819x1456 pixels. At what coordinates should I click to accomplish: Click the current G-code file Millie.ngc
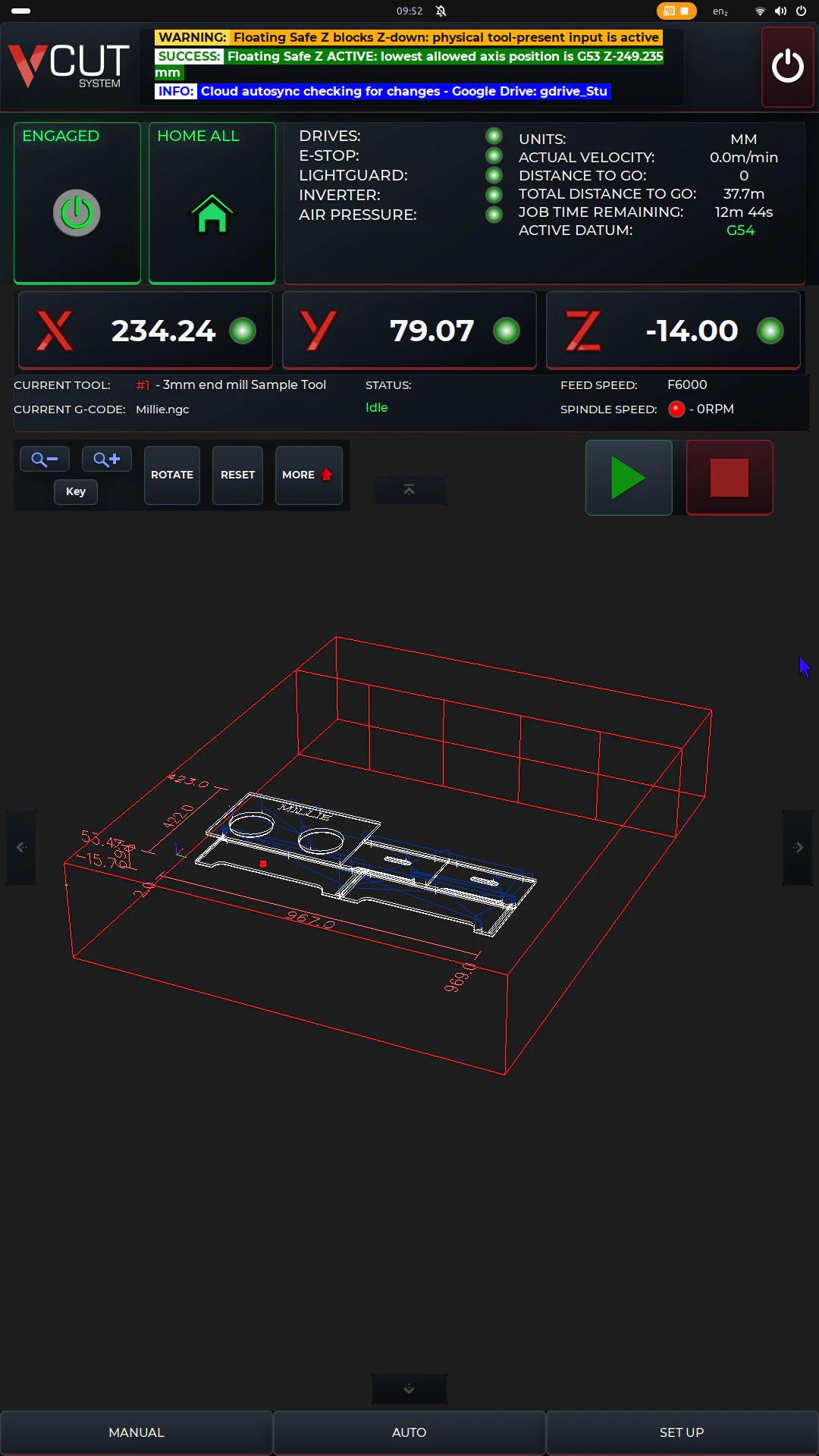coord(162,409)
